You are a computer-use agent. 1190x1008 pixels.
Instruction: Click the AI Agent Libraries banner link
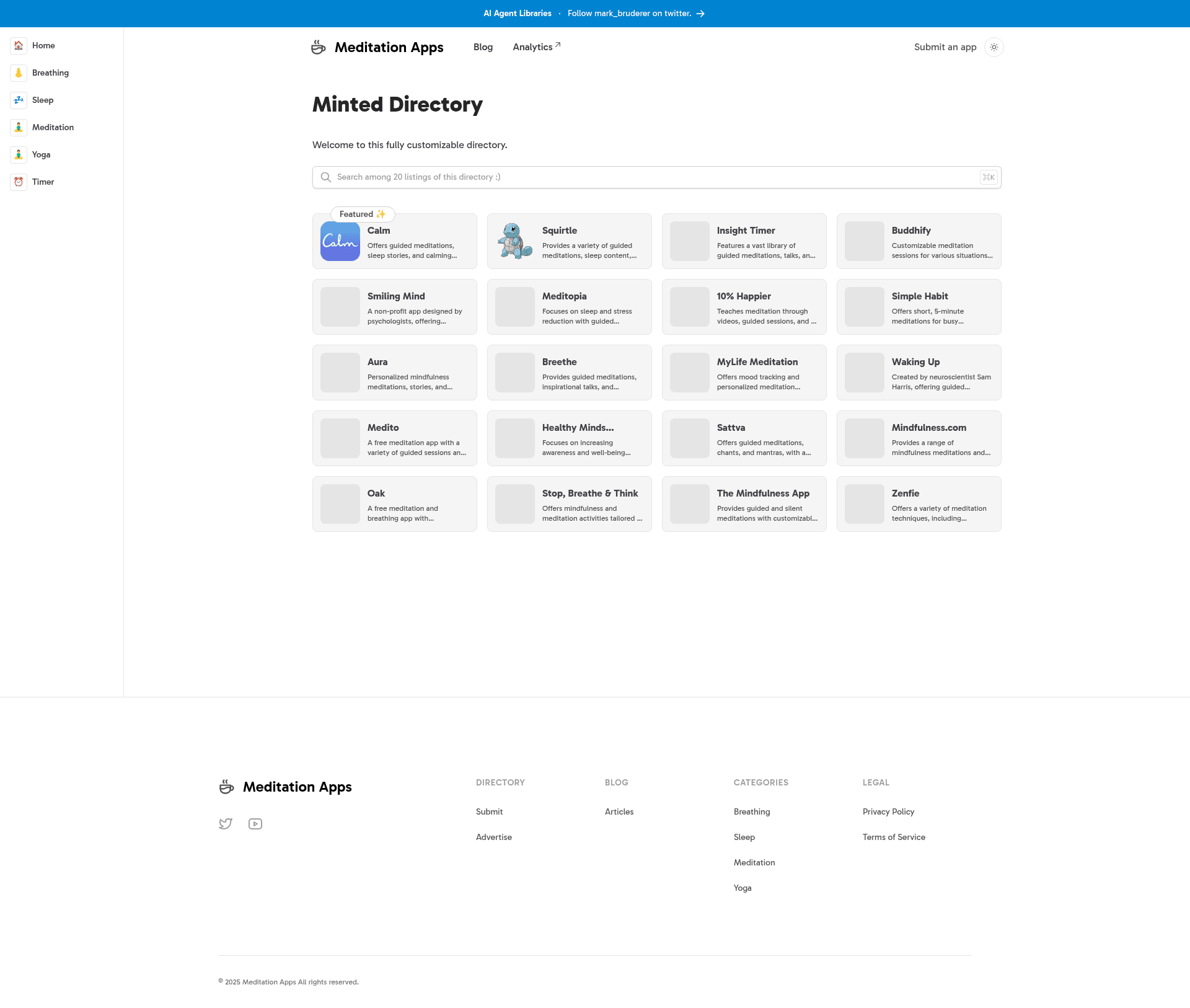pos(518,14)
